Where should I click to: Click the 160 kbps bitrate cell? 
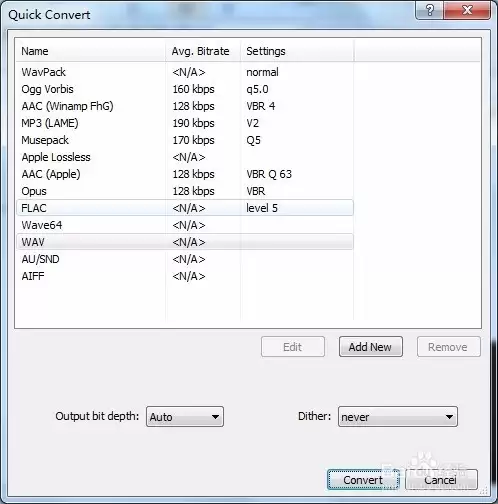coord(193,89)
